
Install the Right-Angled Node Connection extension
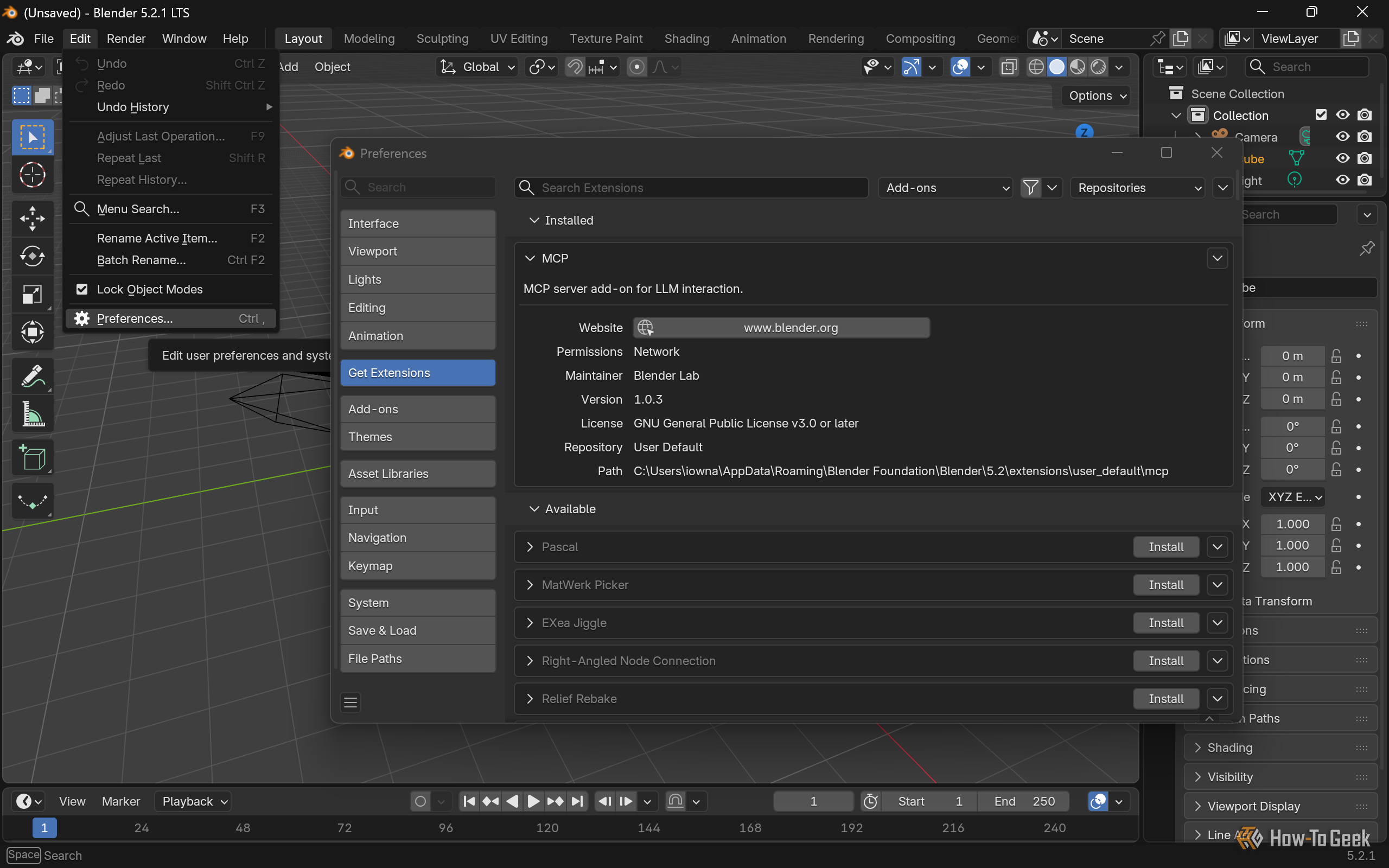coord(1165,661)
